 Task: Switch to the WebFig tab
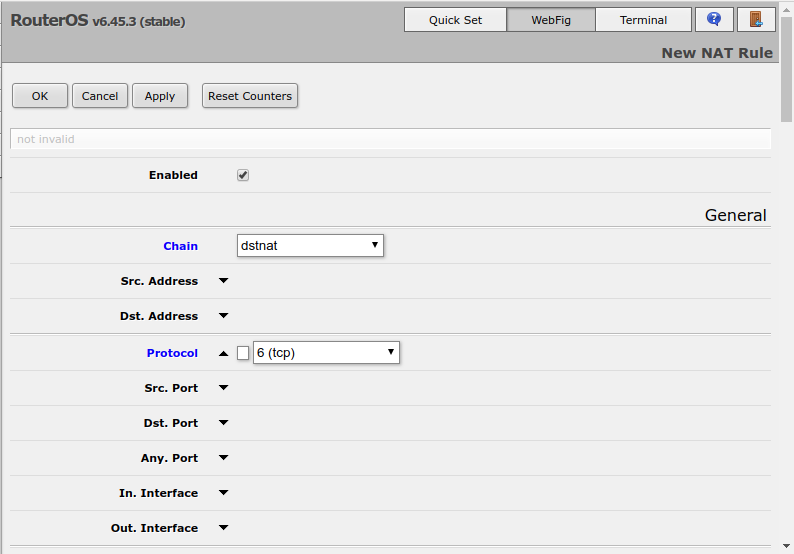pos(551,20)
